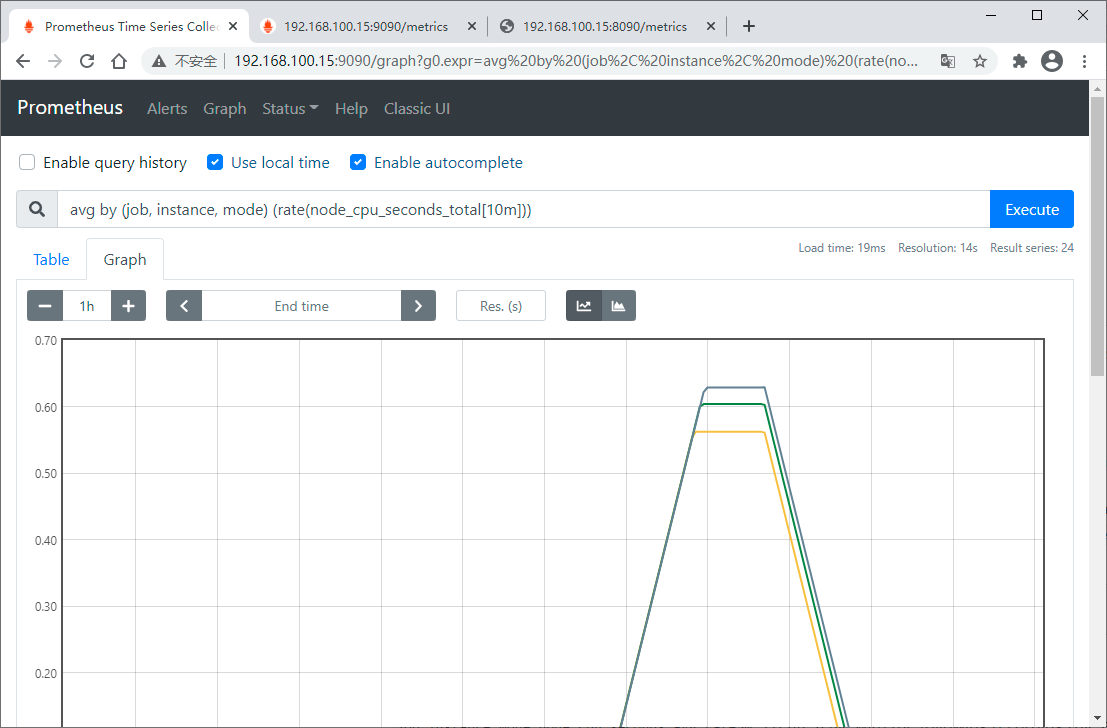Open the browser Extensions puzzle icon
Screen dimensions: 1107x728
click(1019, 60)
